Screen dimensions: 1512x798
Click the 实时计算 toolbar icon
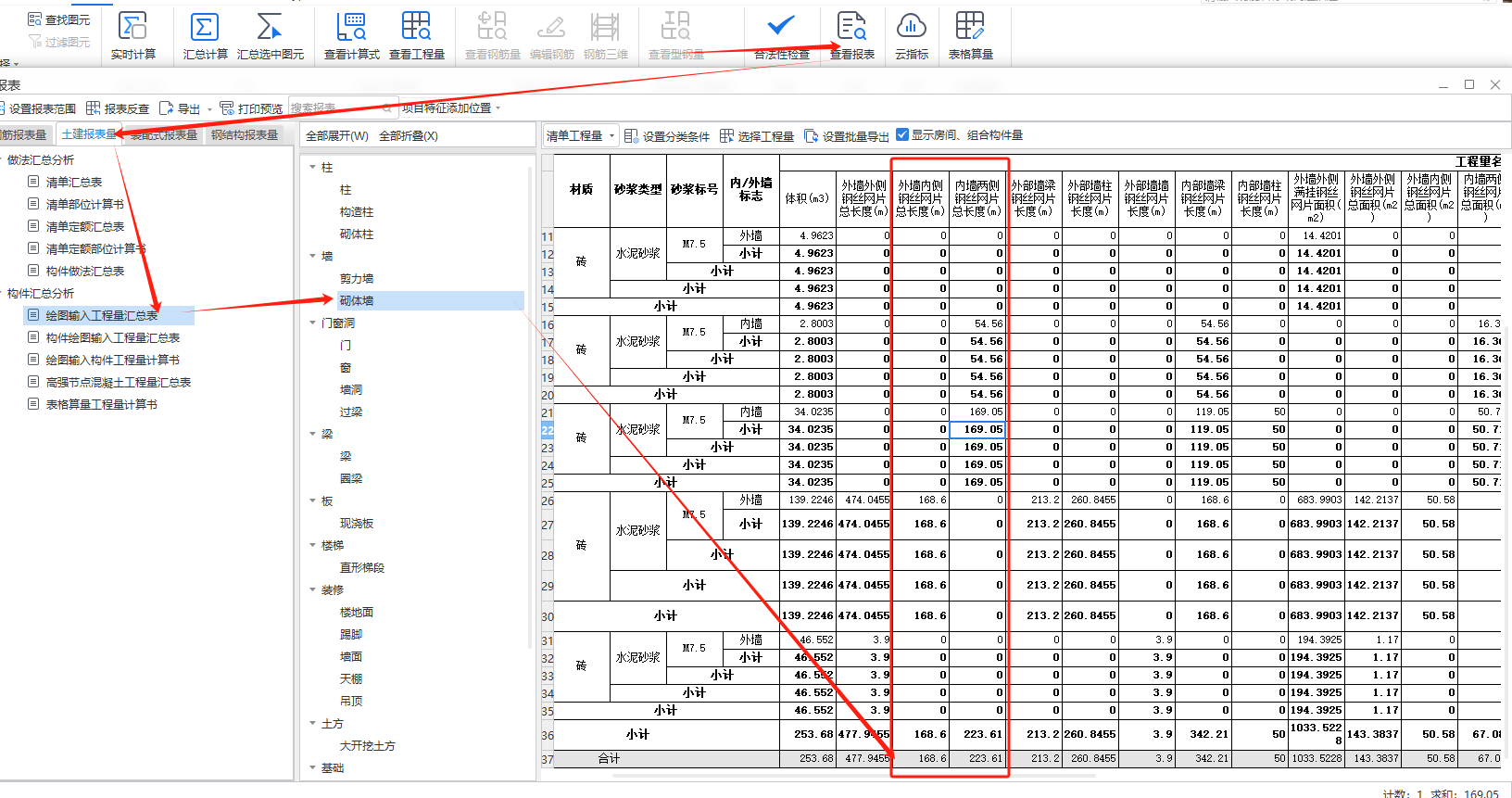133,35
